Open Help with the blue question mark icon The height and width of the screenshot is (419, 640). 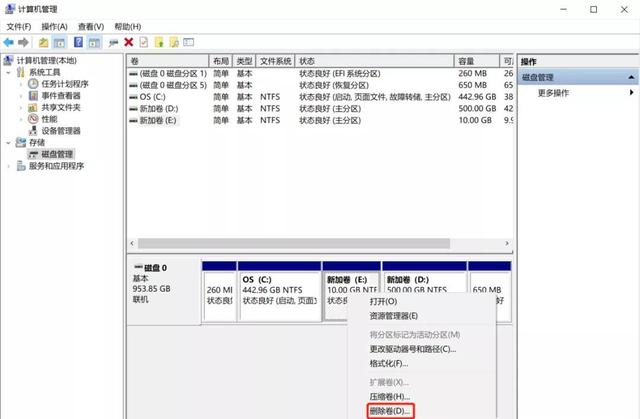[x=78, y=42]
